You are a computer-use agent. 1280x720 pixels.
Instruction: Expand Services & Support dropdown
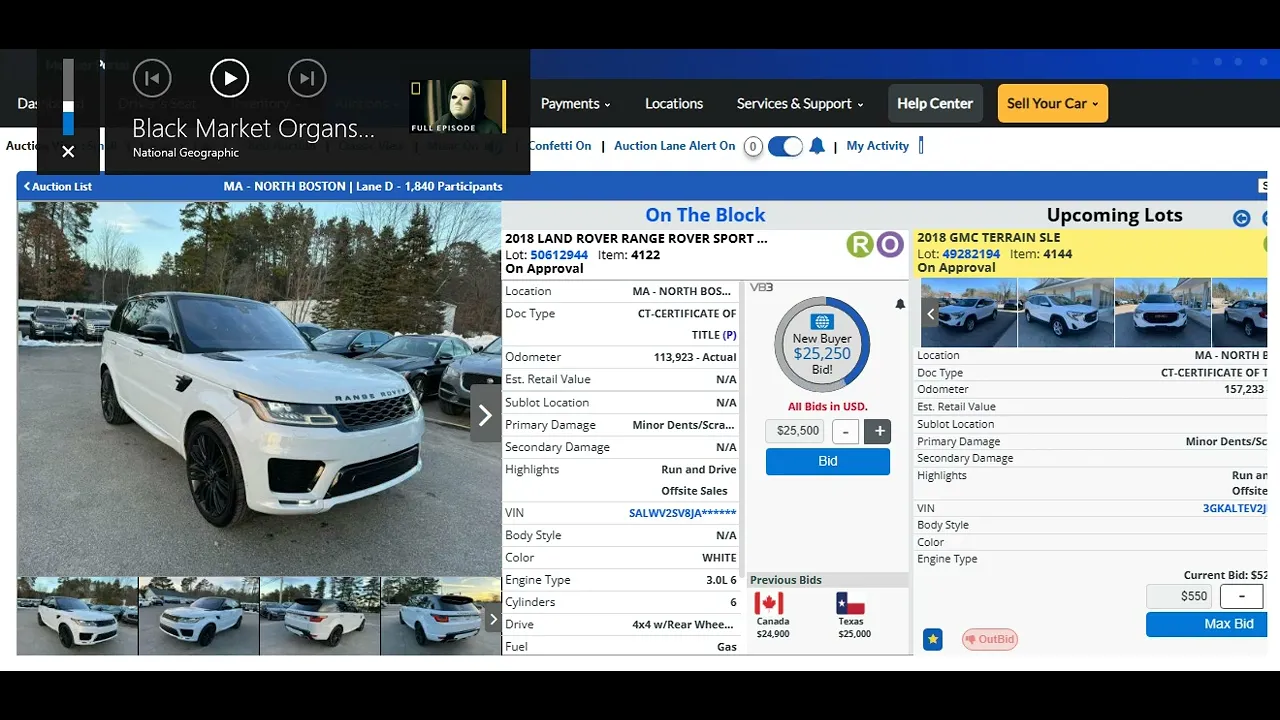tap(800, 103)
